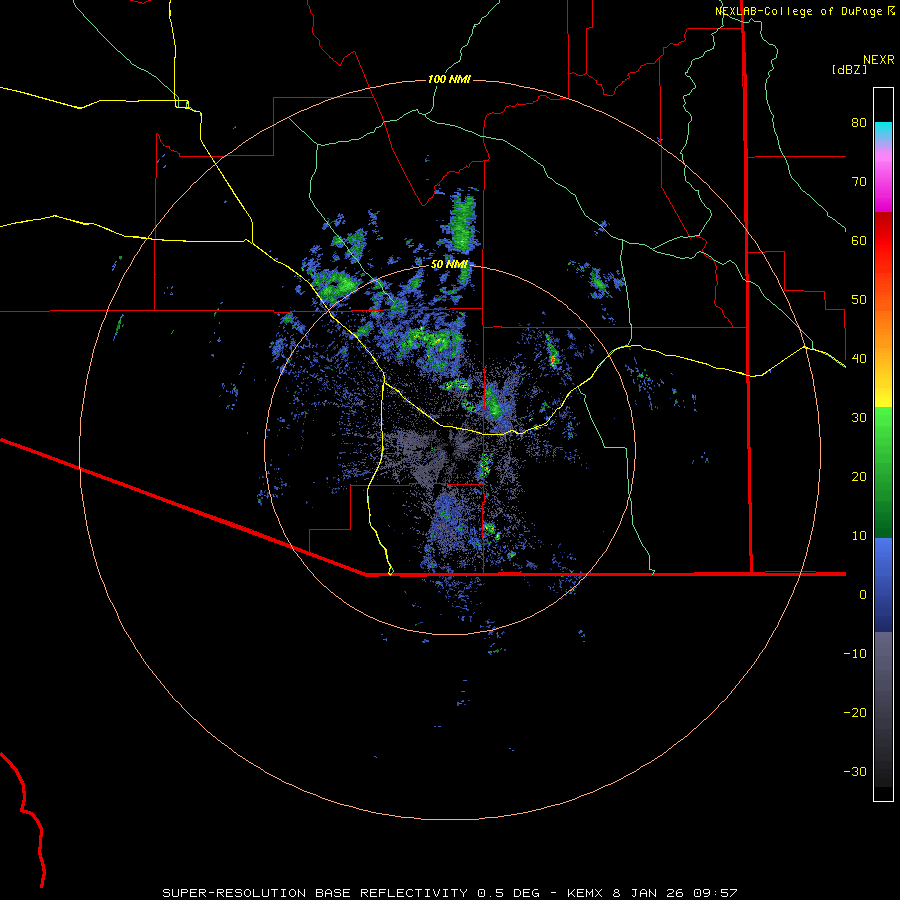The width and height of the screenshot is (900, 900).
Task: Click the 30 dBZ scale value
Action: (859, 418)
